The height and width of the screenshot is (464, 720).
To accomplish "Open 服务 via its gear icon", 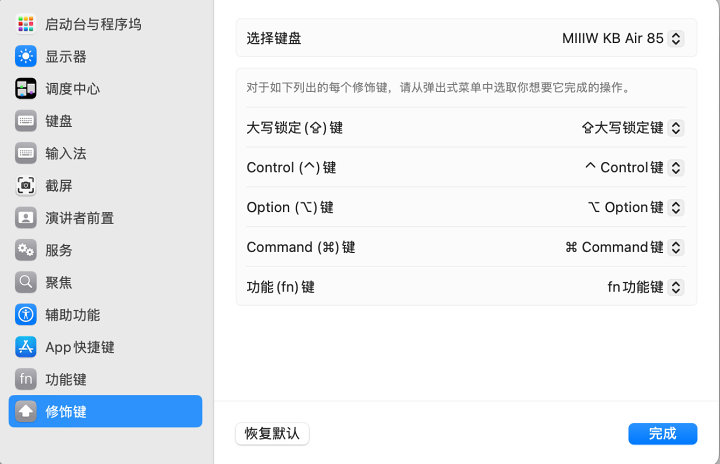I will 26,250.
